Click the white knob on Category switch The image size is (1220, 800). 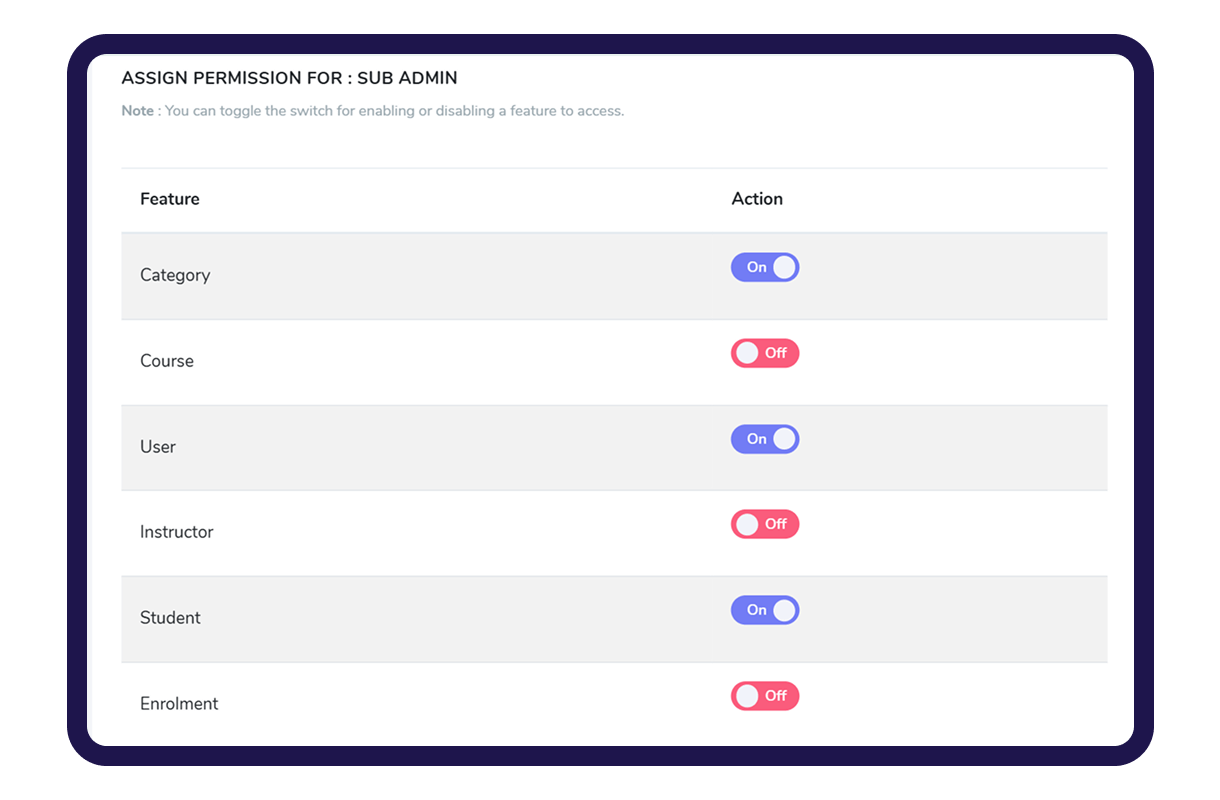tap(784, 267)
